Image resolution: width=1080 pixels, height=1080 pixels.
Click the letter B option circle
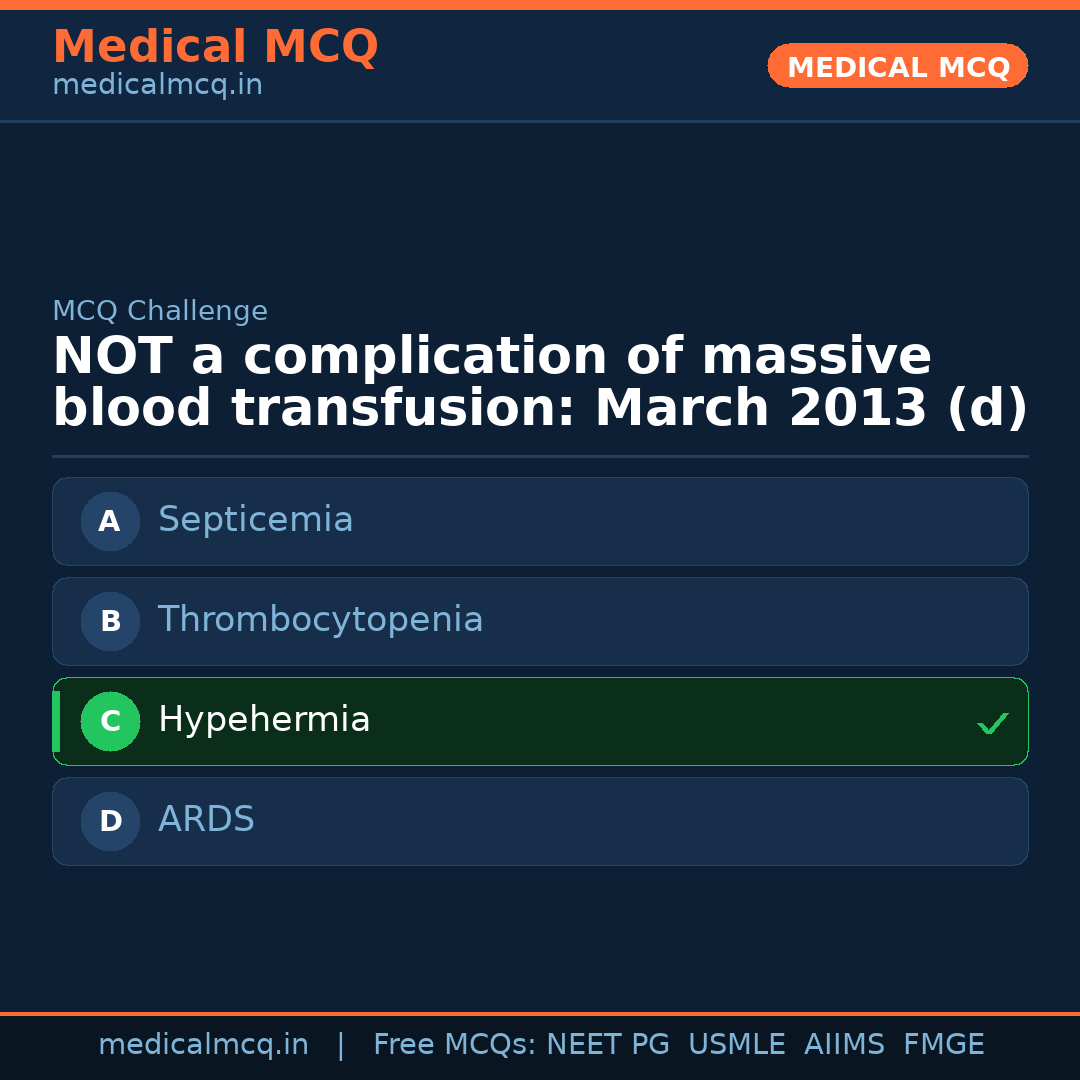pos(110,621)
